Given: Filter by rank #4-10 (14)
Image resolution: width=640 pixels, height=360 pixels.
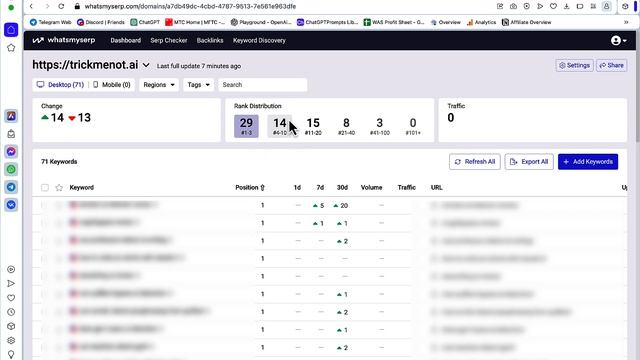Looking at the screenshot, I should (280, 126).
